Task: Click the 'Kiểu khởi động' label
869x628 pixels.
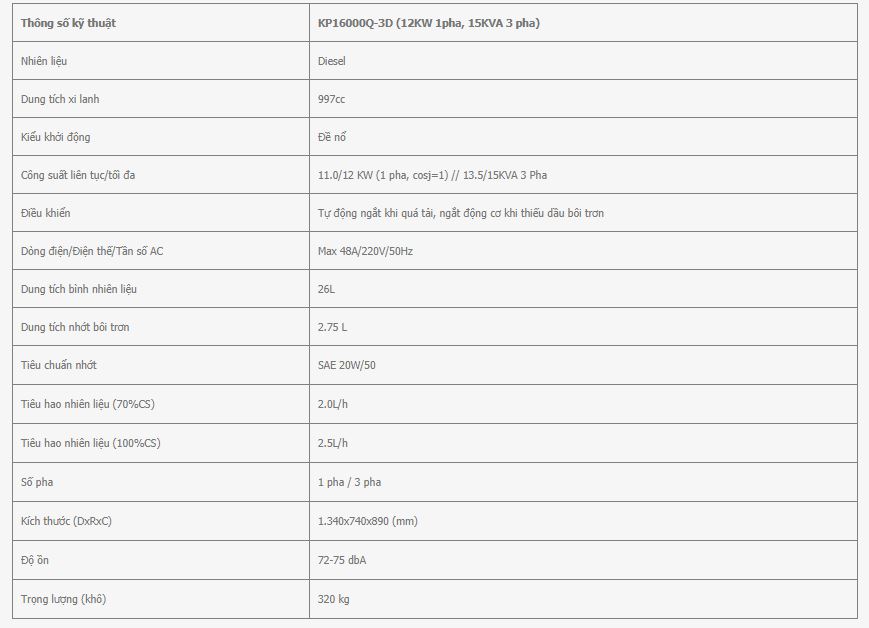Action: 55,137
